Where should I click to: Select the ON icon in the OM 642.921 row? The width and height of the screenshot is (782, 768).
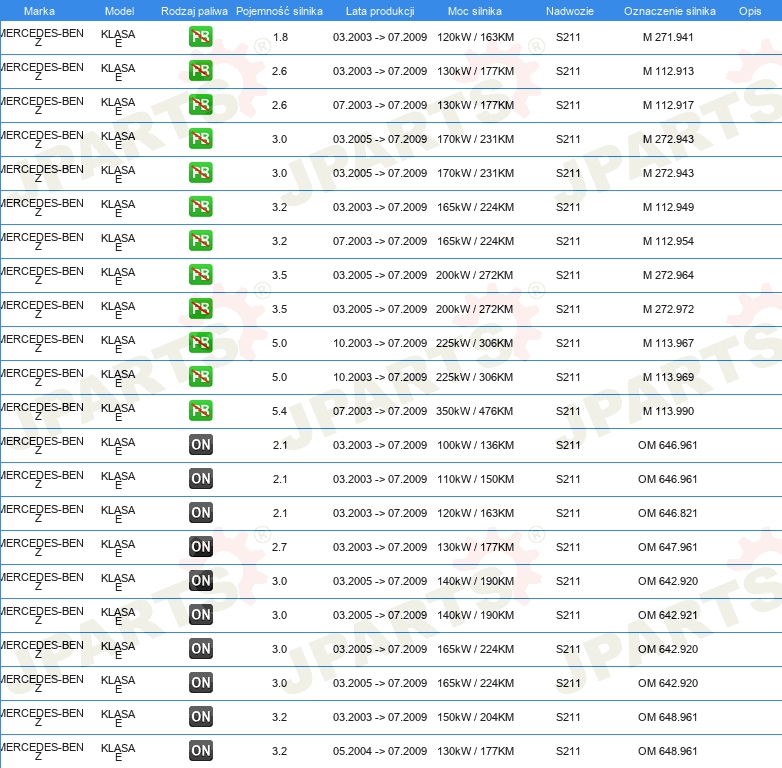201,615
